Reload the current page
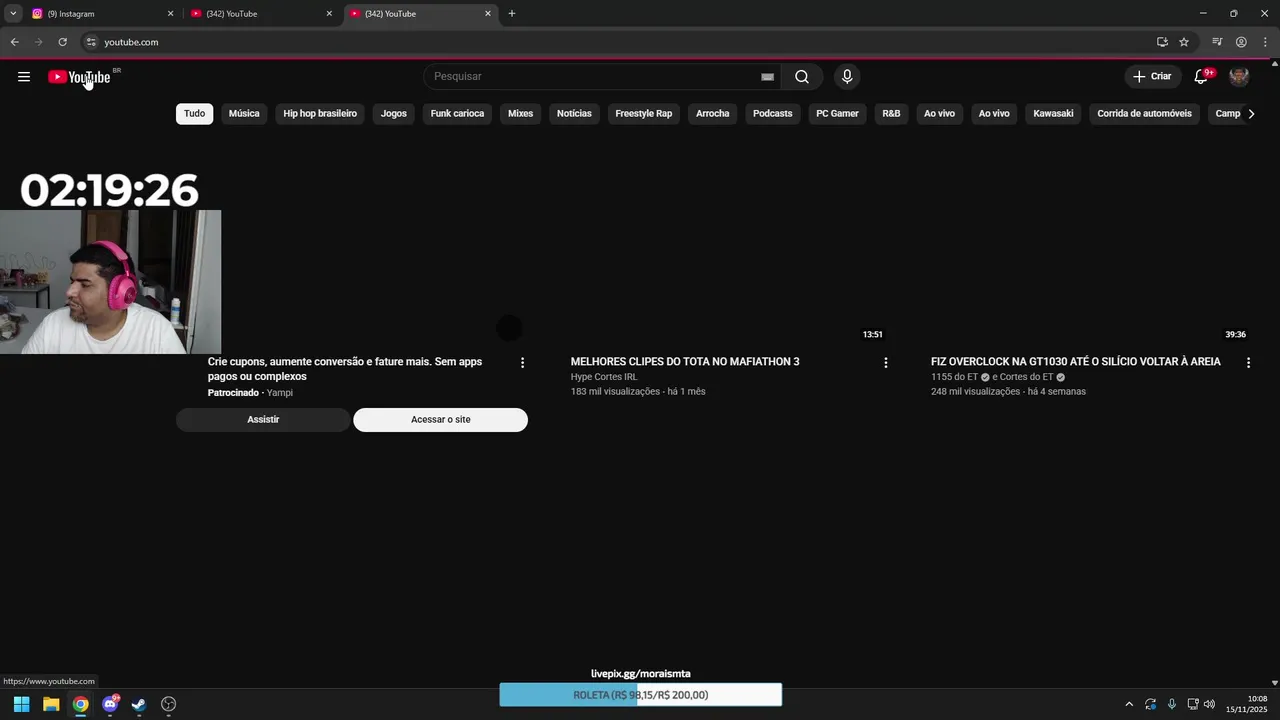 pyautogui.click(x=62, y=42)
